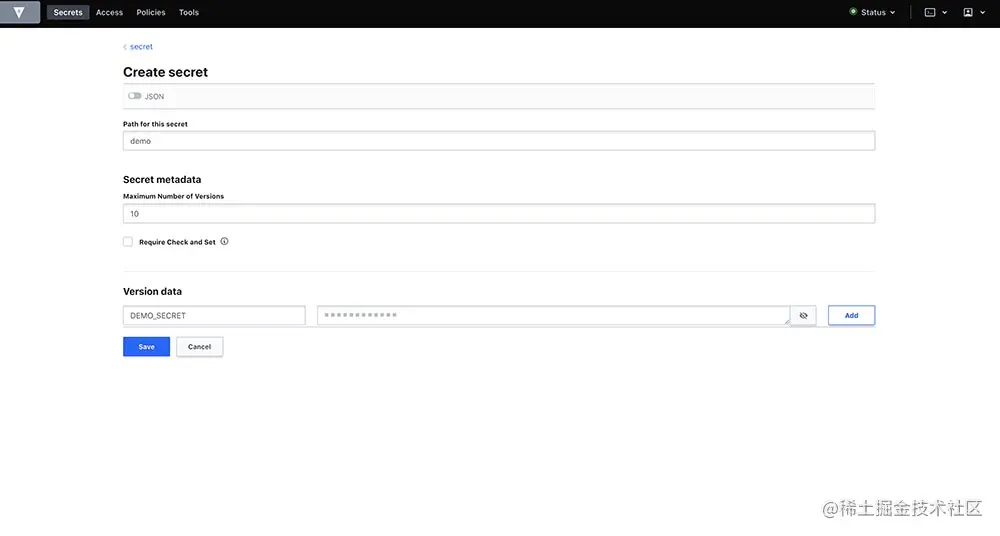Screen dimensions: 1000x536
Task: Click the green Status indicator dot
Action: pos(853,11)
